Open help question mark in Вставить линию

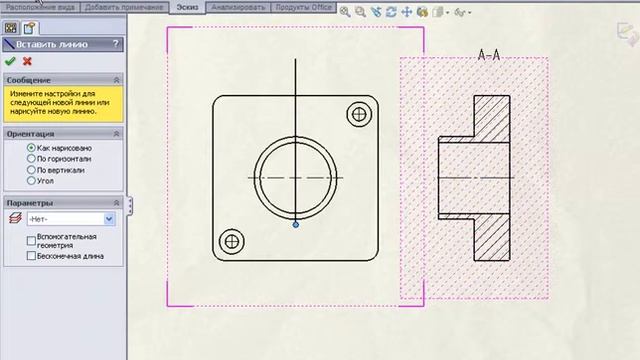pyautogui.click(x=116, y=44)
